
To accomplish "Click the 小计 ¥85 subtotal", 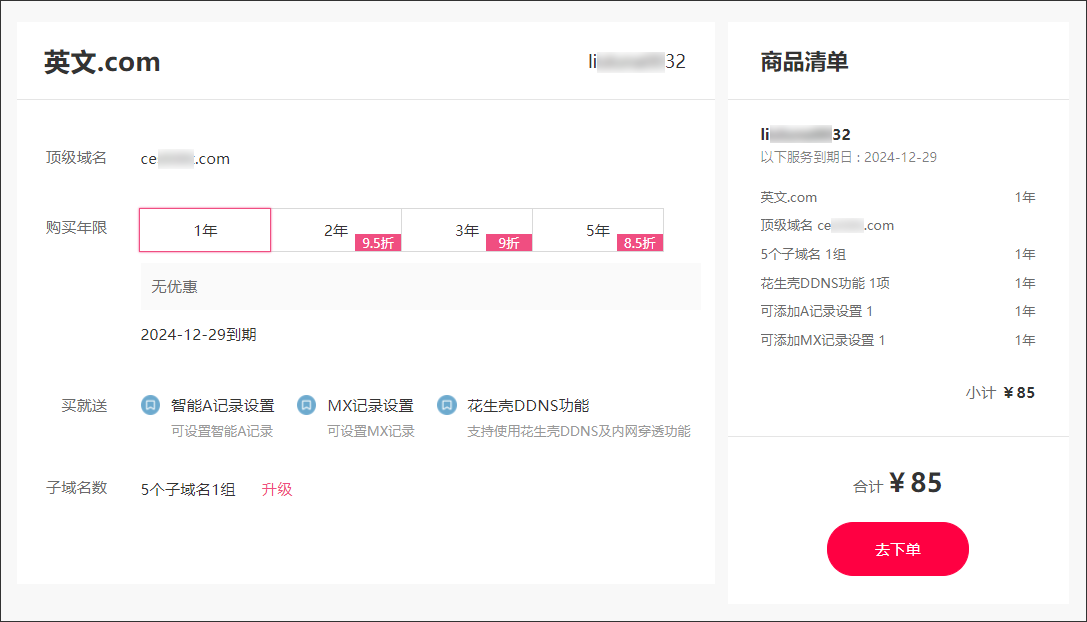I will (1000, 393).
